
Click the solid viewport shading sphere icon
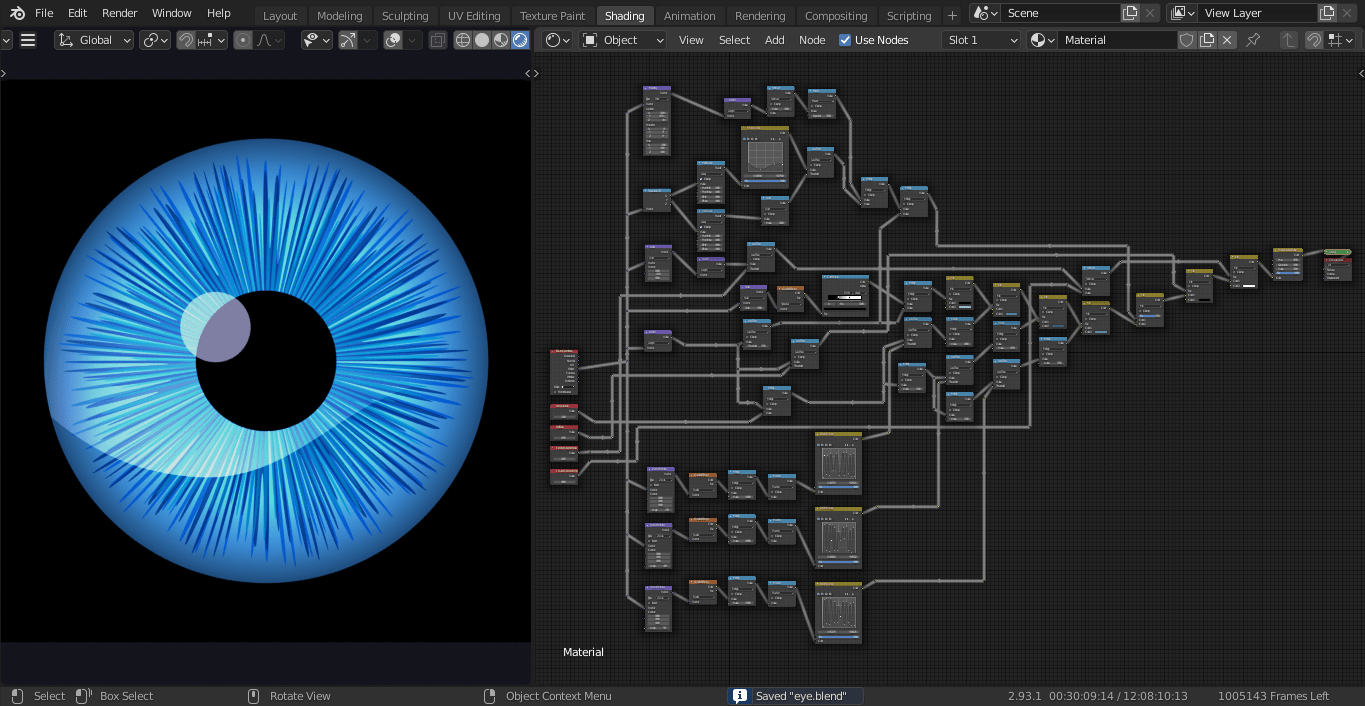point(482,40)
